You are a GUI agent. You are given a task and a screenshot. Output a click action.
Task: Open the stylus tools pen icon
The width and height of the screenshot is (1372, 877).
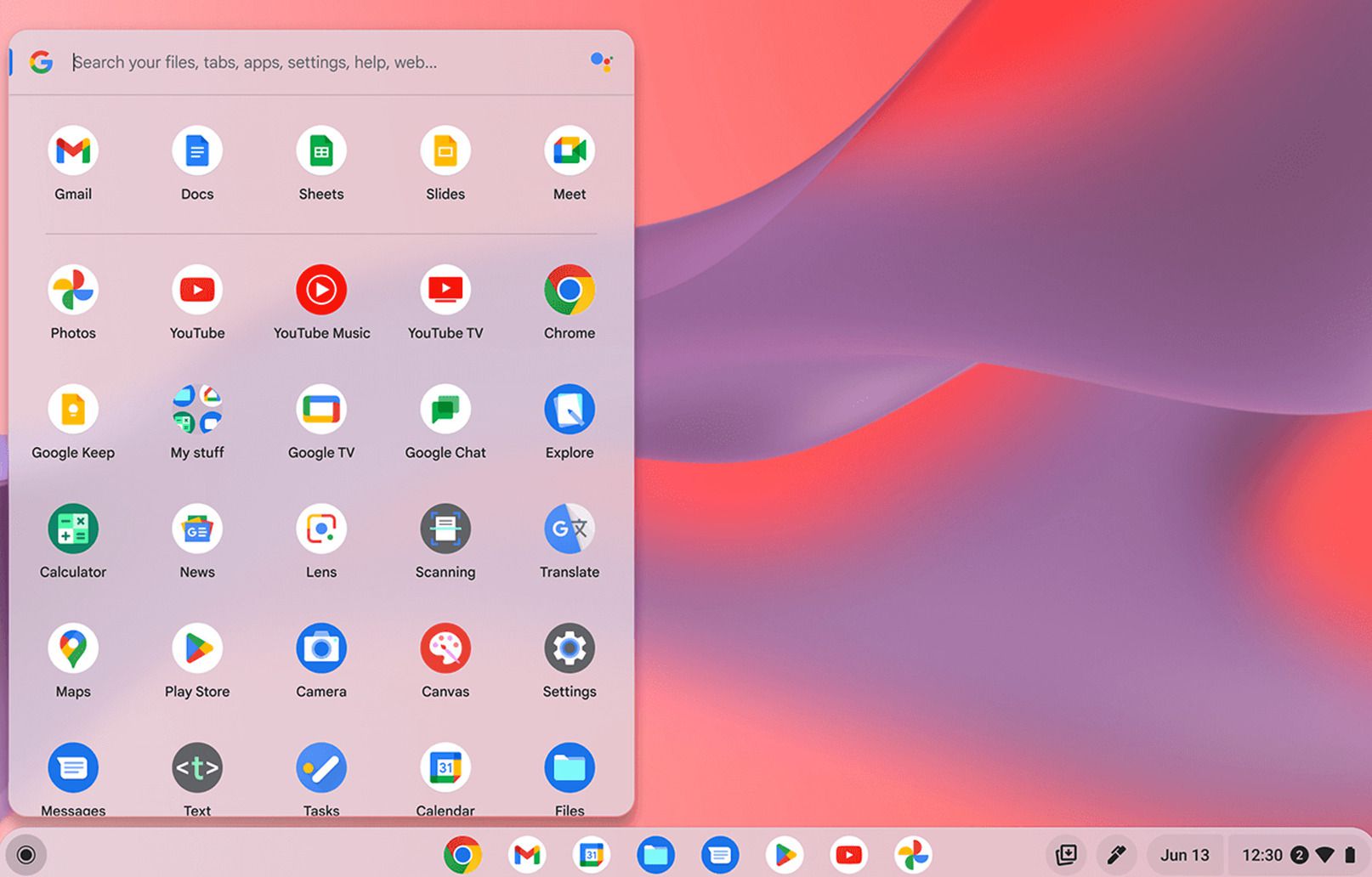[1116, 855]
